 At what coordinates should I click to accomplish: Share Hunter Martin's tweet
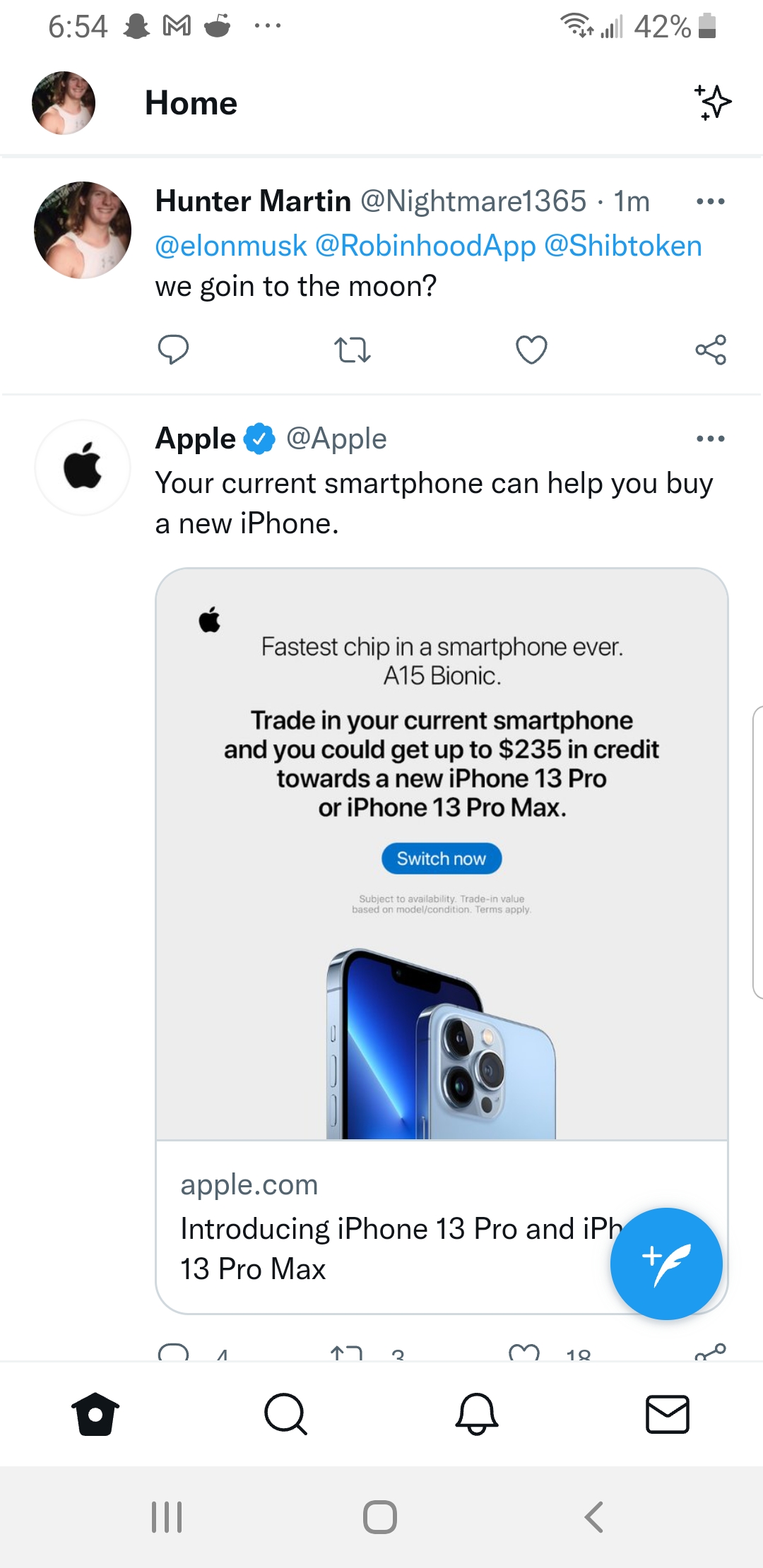tap(710, 350)
